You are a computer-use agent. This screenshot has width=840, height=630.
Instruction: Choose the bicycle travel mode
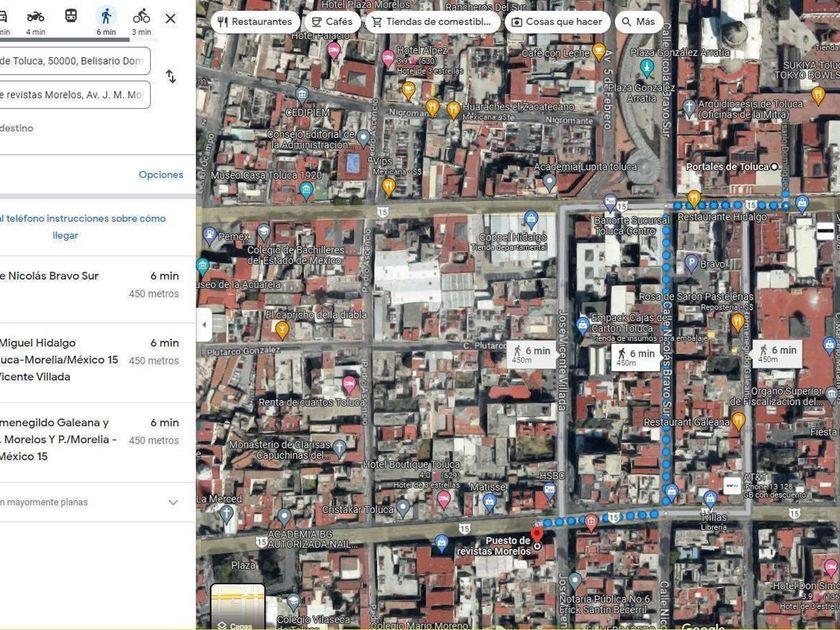click(x=141, y=18)
